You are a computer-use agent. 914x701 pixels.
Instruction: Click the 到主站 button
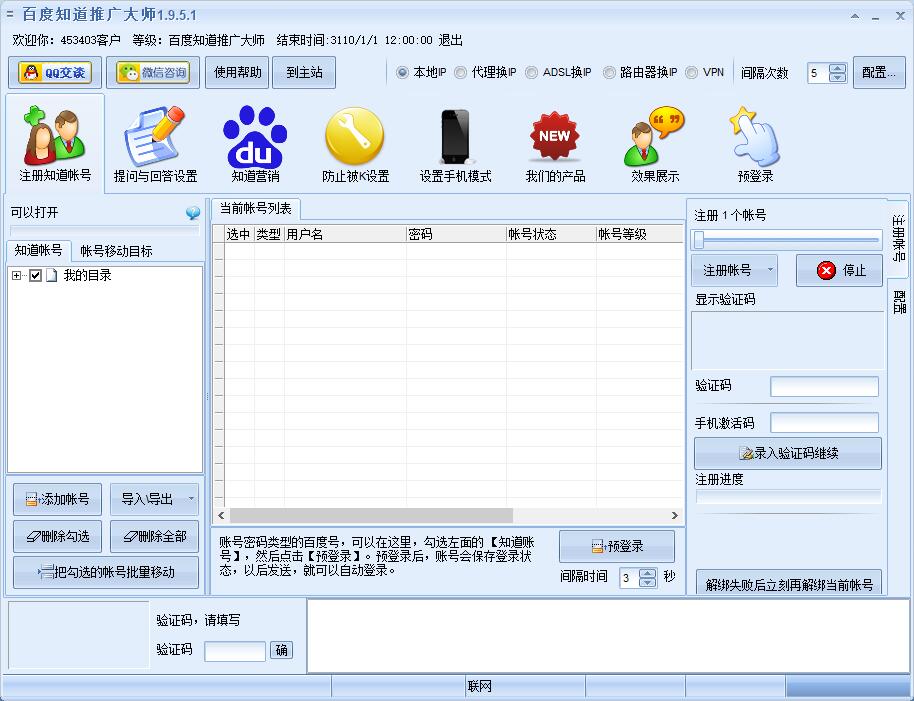[x=304, y=72]
